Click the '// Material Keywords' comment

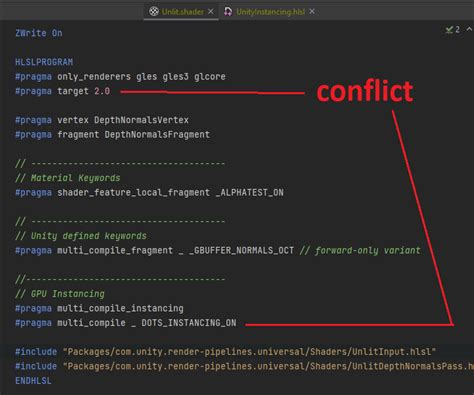68,178
